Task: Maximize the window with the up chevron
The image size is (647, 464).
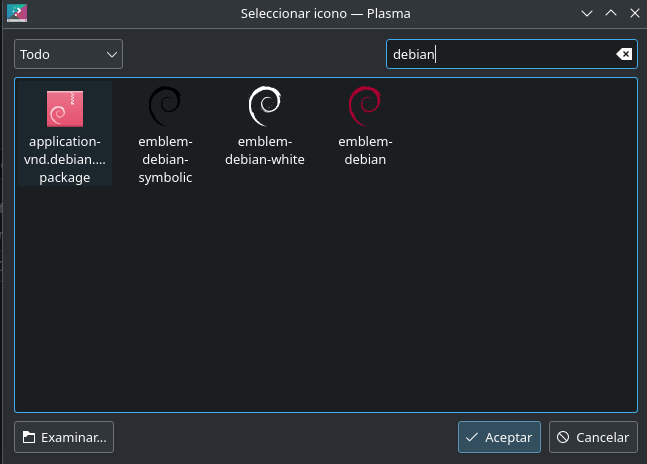Action: 611,13
